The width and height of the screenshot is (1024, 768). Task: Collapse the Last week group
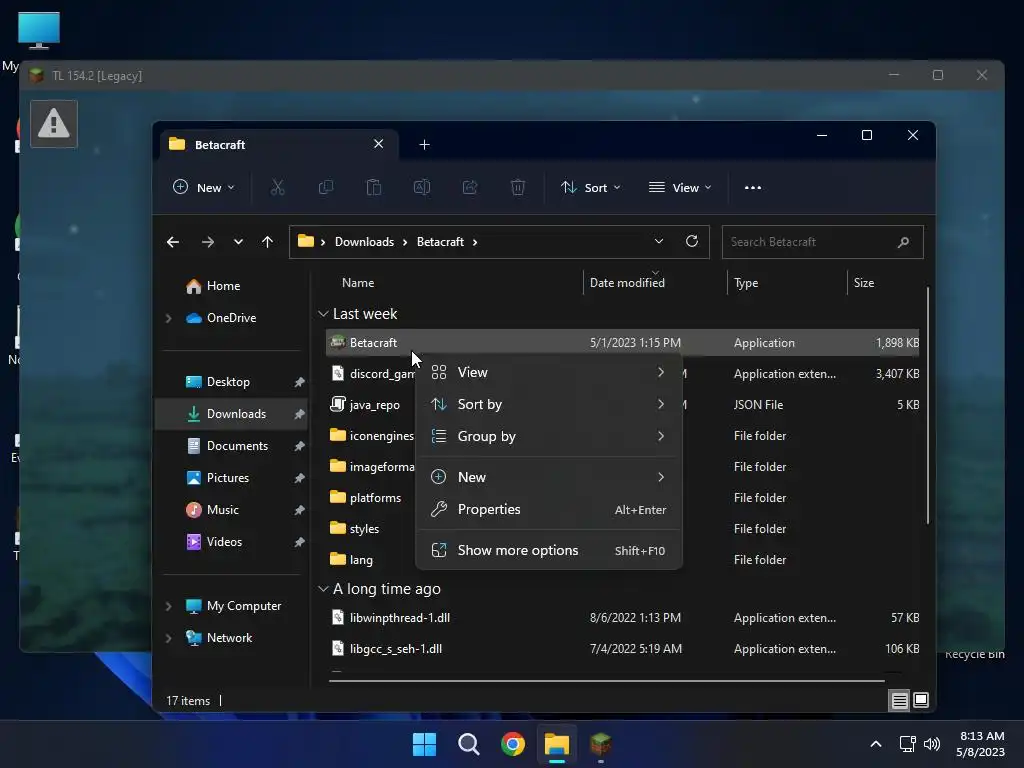click(x=323, y=314)
